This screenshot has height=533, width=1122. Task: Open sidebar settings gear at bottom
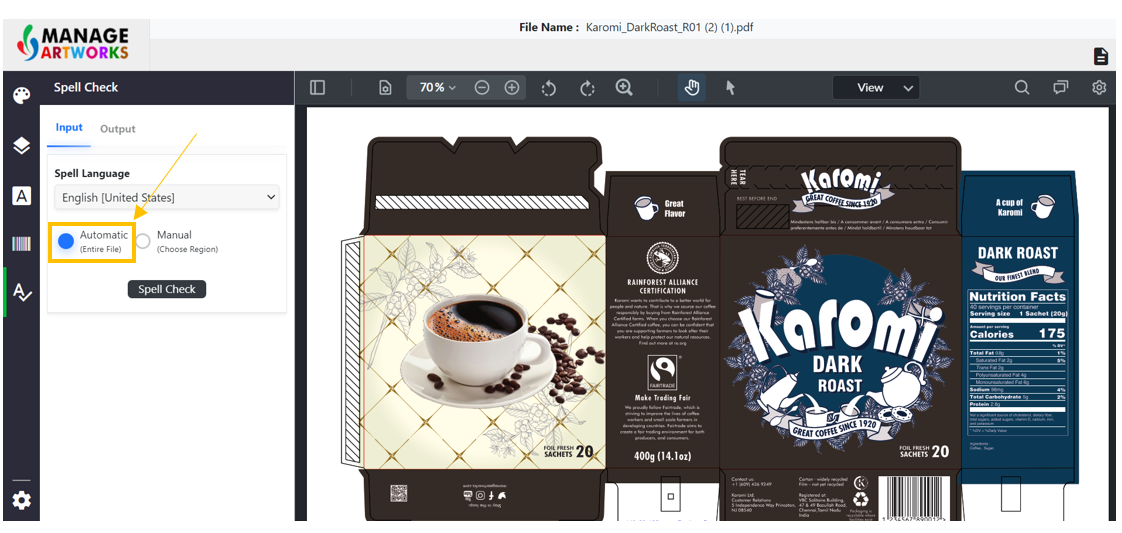click(x=21, y=500)
